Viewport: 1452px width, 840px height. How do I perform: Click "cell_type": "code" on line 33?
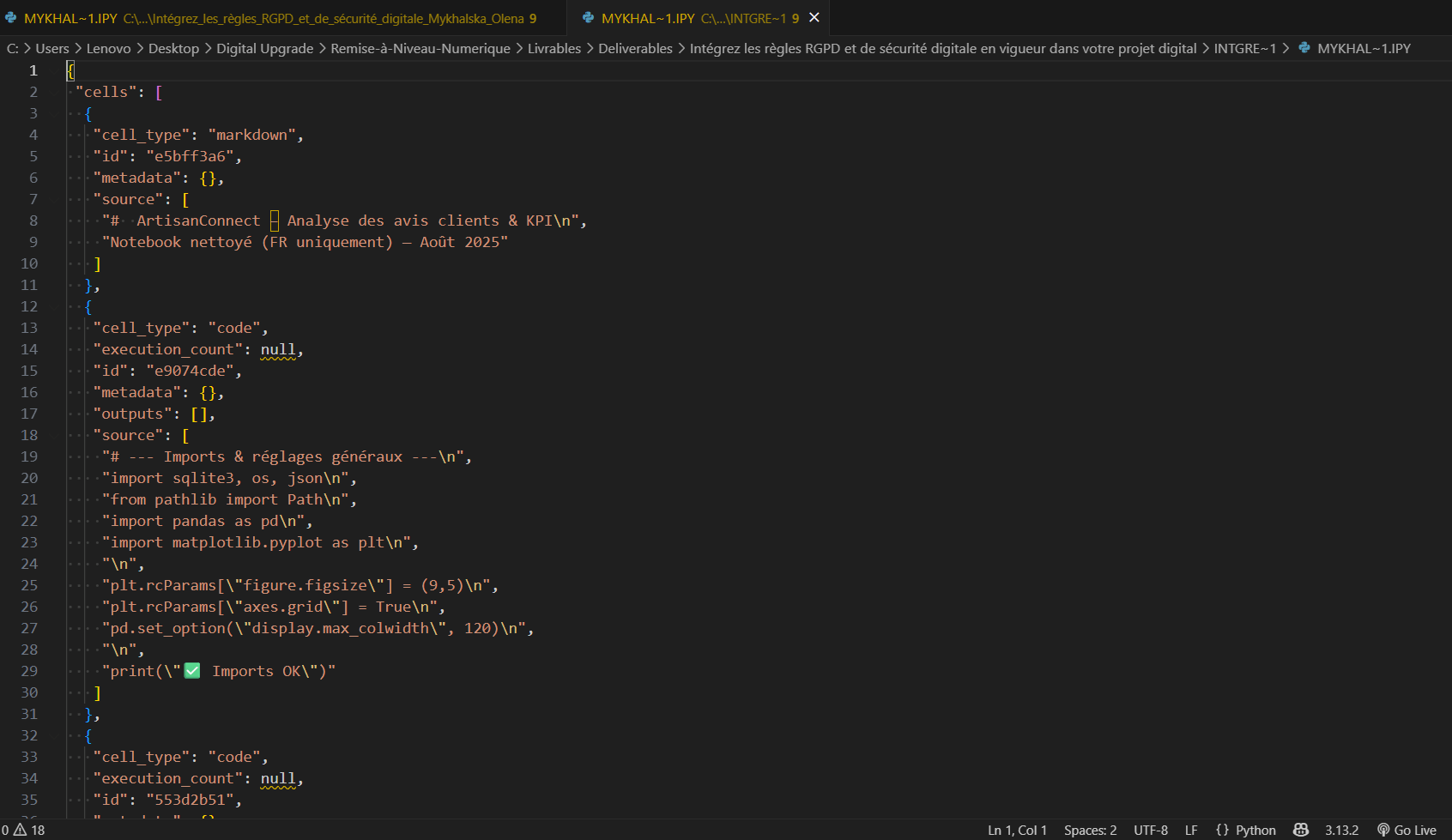click(180, 757)
